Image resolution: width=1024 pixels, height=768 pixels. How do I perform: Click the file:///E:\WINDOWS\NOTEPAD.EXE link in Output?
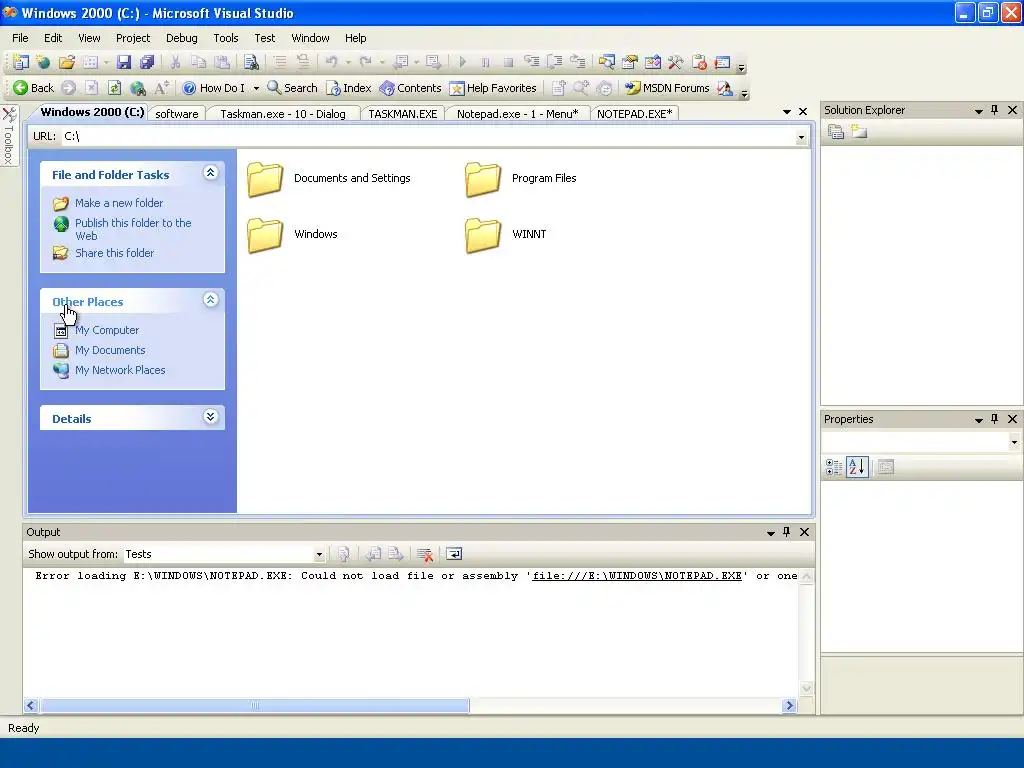point(637,576)
